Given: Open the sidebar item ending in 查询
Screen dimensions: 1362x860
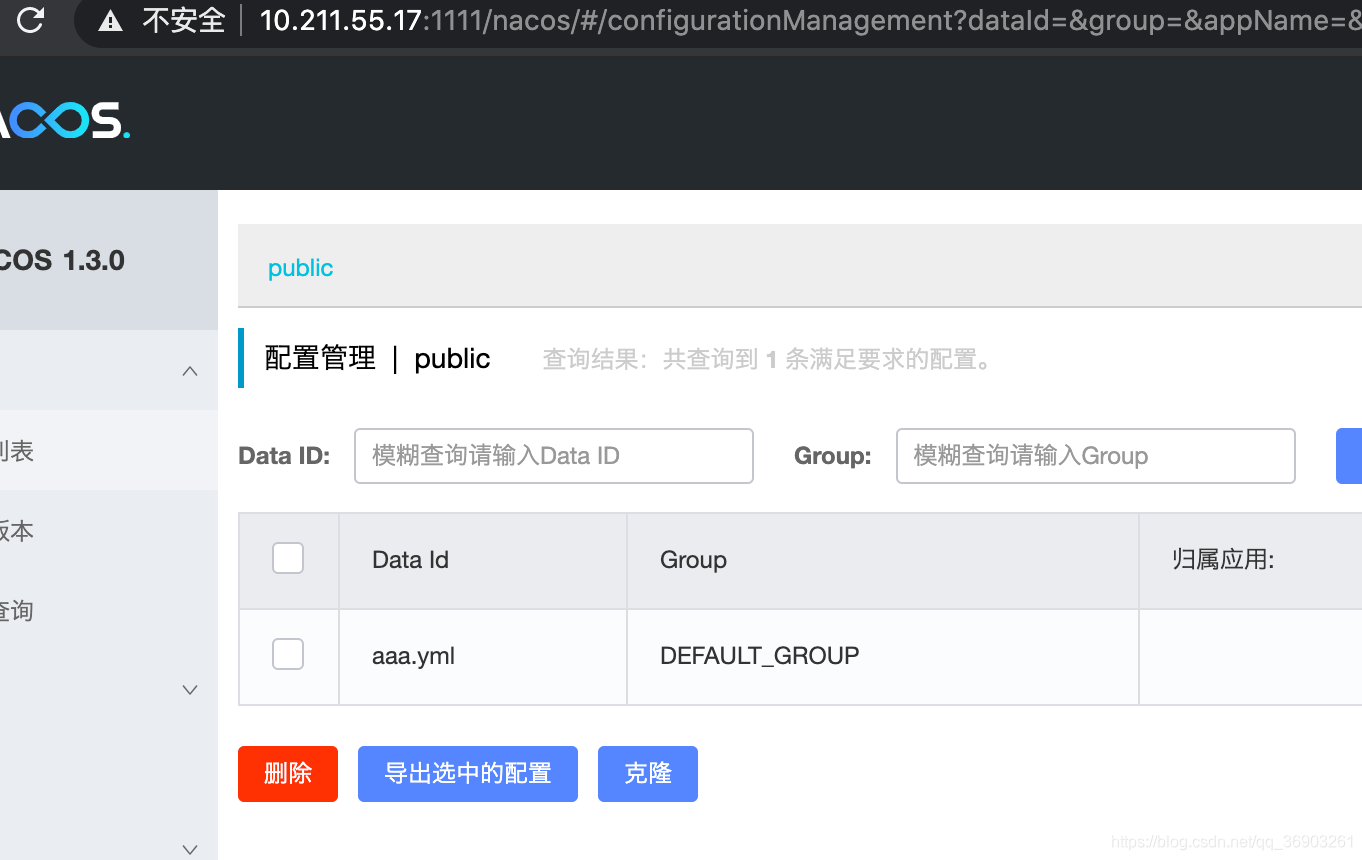Looking at the screenshot, I should pos(108,610).
